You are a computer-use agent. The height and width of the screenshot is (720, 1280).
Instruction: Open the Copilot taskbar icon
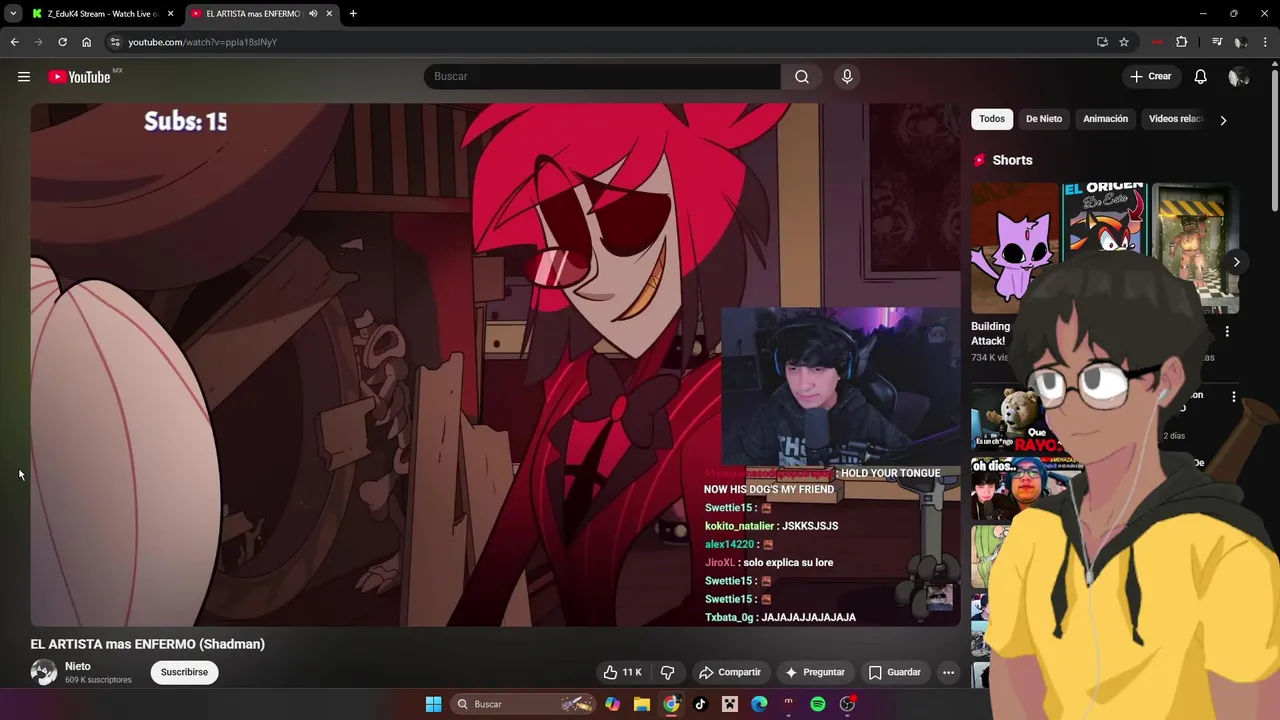coord(612,704)
